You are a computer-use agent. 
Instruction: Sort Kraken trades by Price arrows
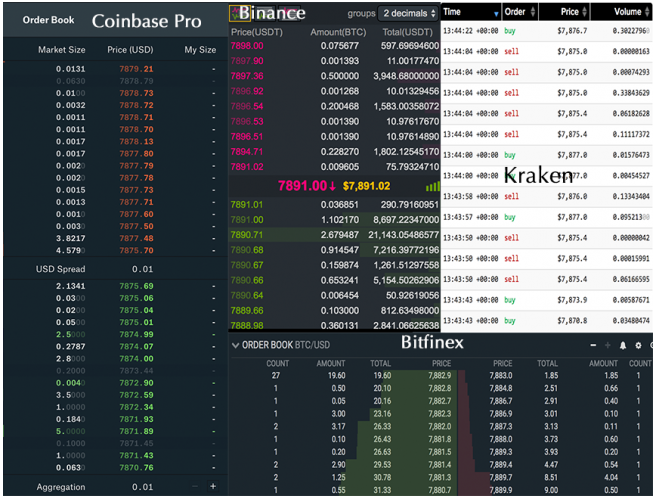click(584, 12)
